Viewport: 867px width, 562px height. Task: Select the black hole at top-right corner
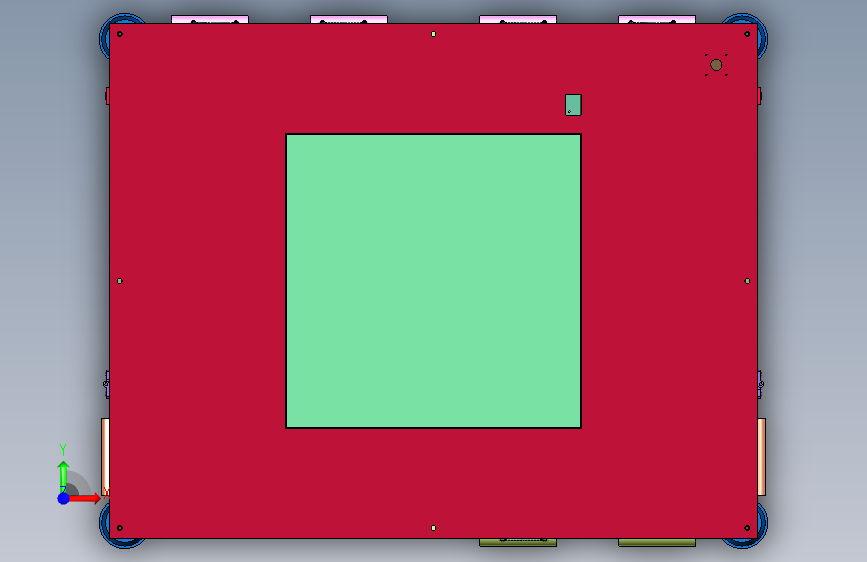pyautogui.click(x=747, y=34)
